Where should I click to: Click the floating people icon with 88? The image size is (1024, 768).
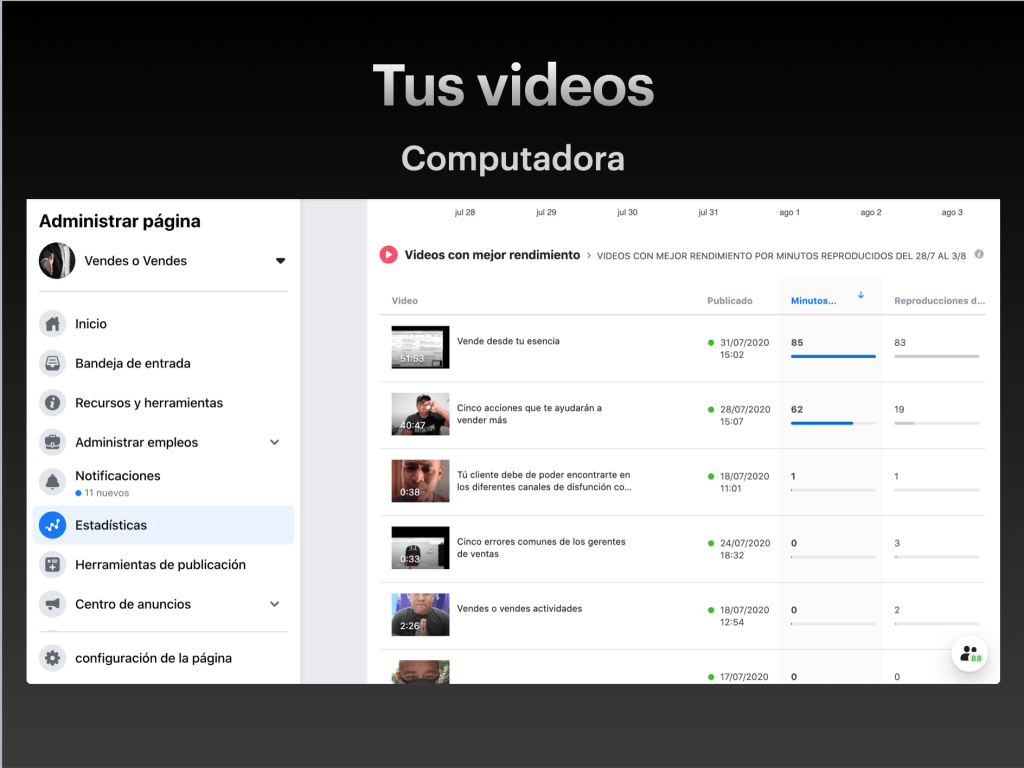[969, 654]
